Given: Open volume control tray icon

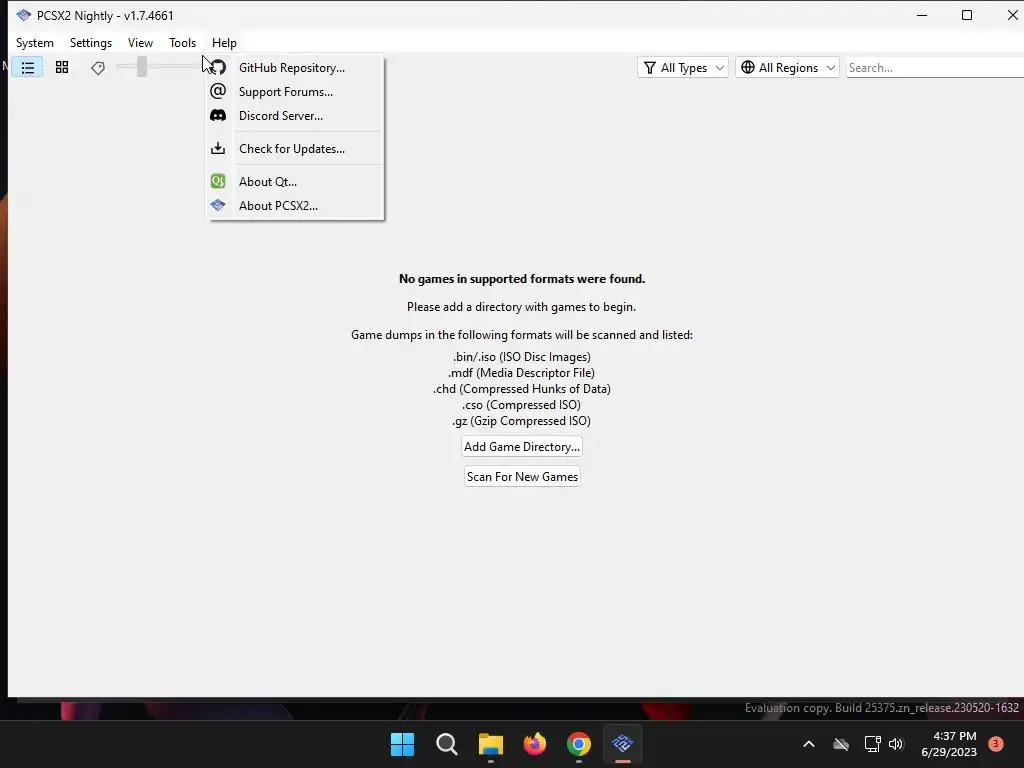Looking at the screenshot, I should [896, 744].
